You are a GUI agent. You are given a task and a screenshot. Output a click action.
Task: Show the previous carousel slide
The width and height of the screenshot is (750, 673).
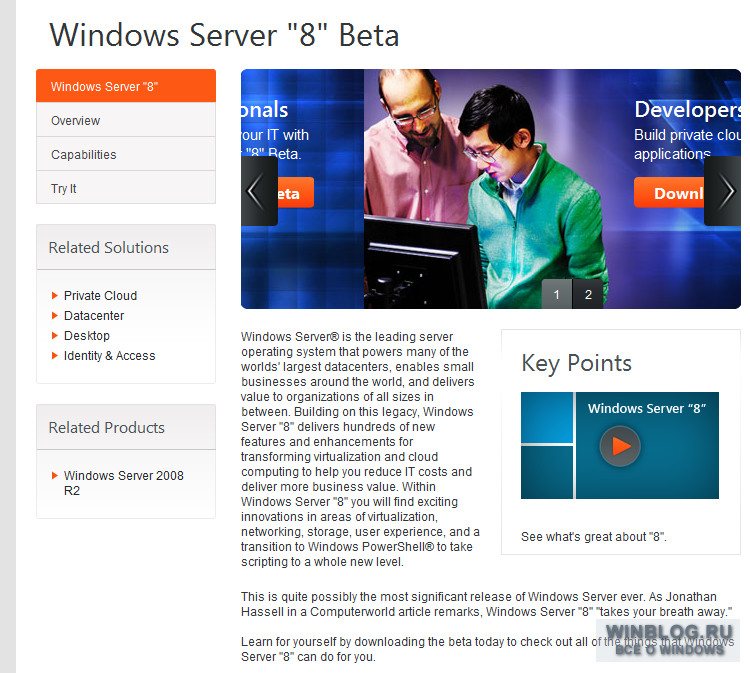259,191
